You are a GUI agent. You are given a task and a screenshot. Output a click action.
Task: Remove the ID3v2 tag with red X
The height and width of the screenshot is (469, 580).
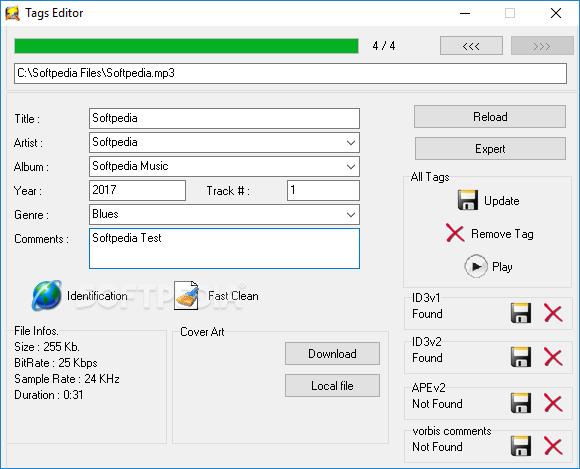(553, 357)
